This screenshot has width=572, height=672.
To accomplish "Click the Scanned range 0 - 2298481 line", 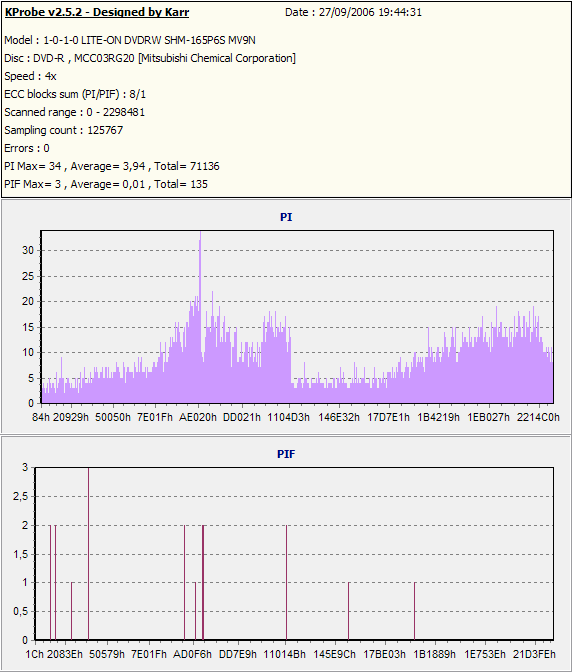I will coord(75,112).
